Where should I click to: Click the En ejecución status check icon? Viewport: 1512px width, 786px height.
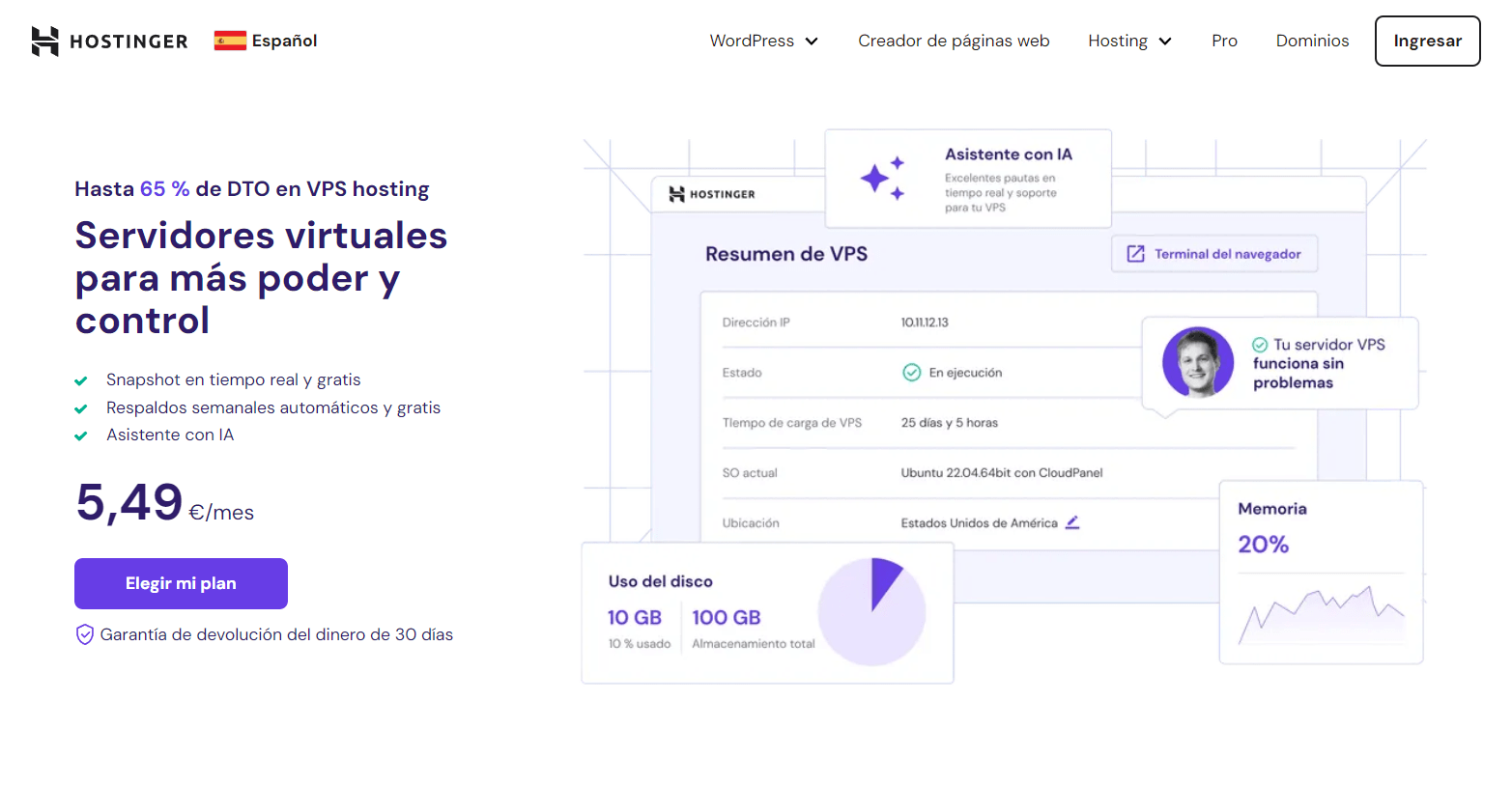pyautogui.click(x=911, y=373)
